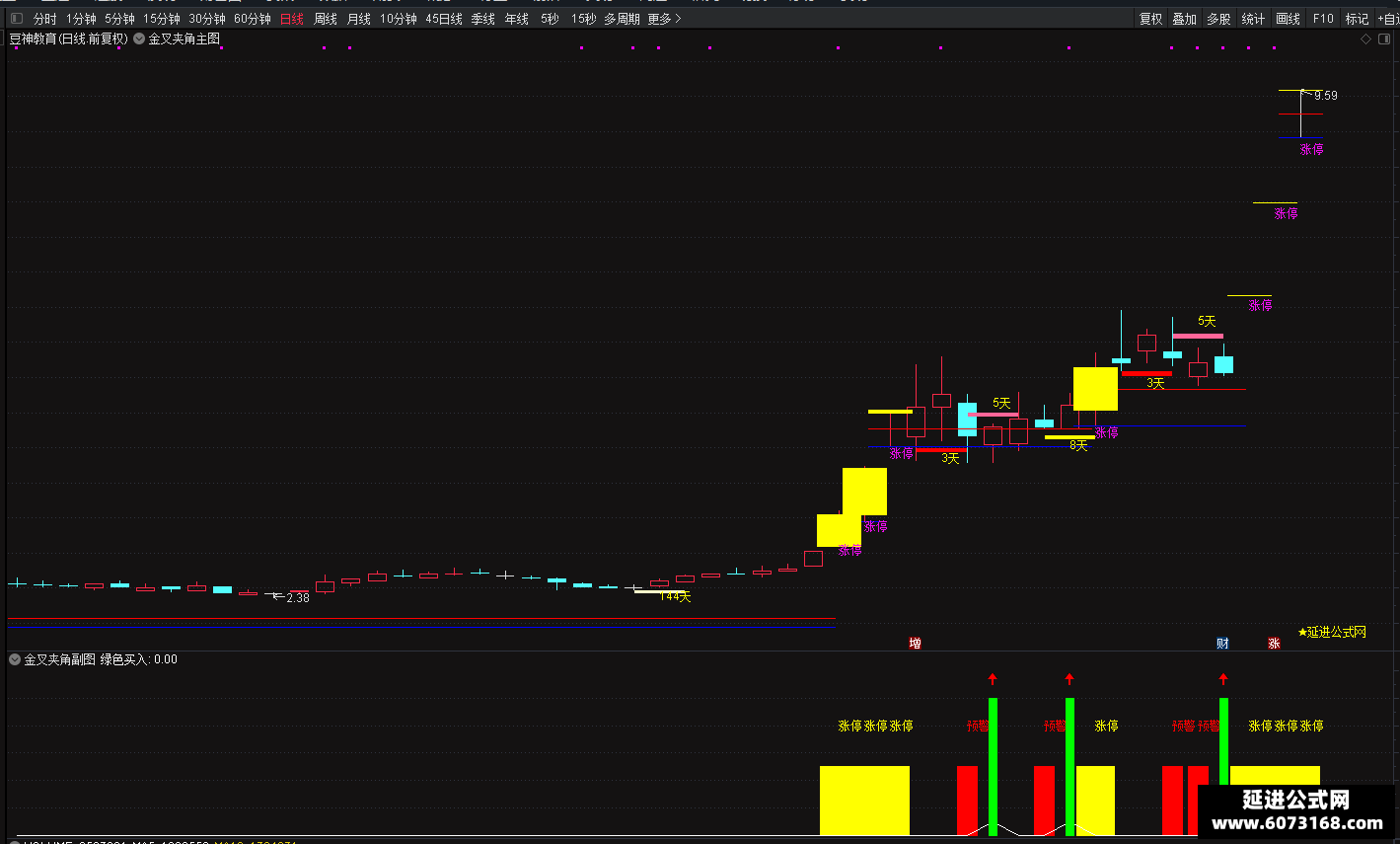This screenshot has width=1400, height=844.
Task: Select the yellow 涨停 candle near 5天 label
Action: [1095, 389]
